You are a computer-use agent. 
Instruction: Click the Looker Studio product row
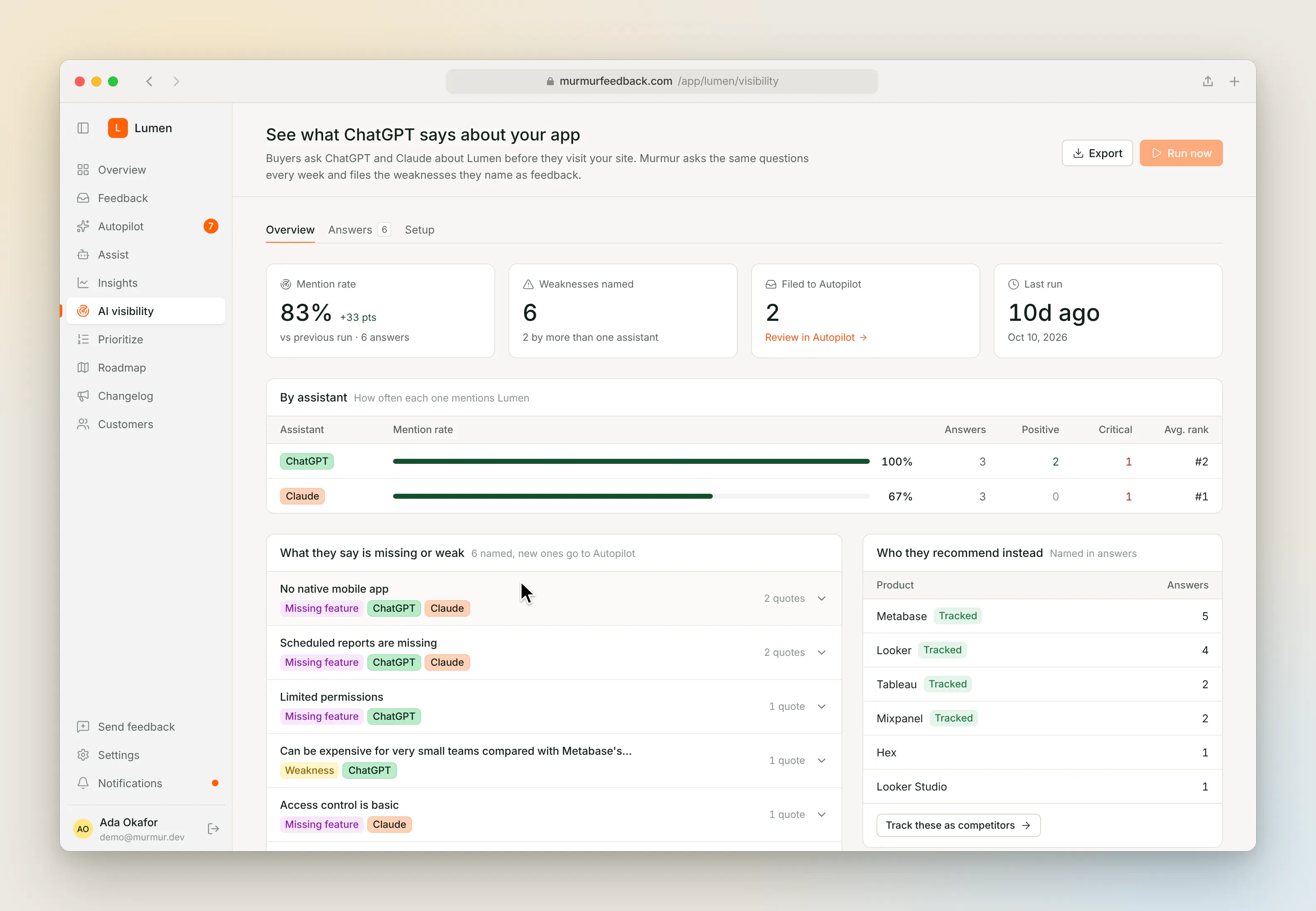coord(1042,787)
